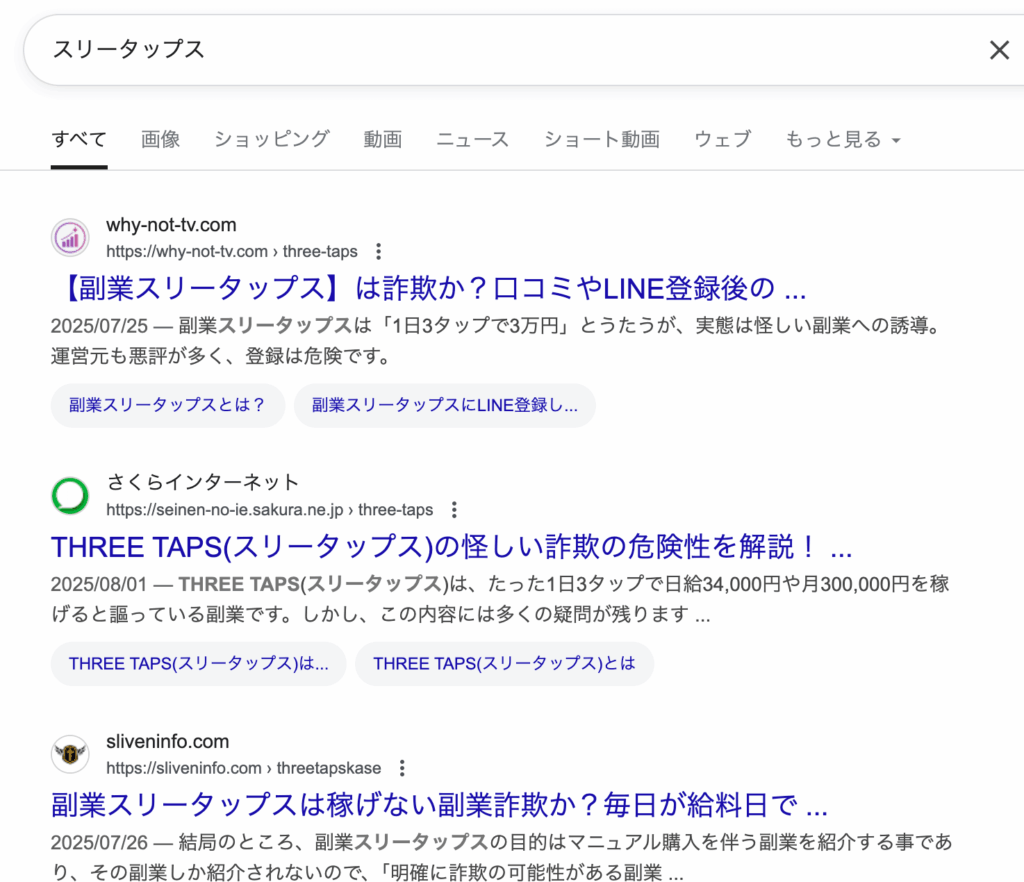Image resolution: width=1024 pixels, height=882 pixels.
Task: Clear the search box with the X icon
Action: pos(999,50)
